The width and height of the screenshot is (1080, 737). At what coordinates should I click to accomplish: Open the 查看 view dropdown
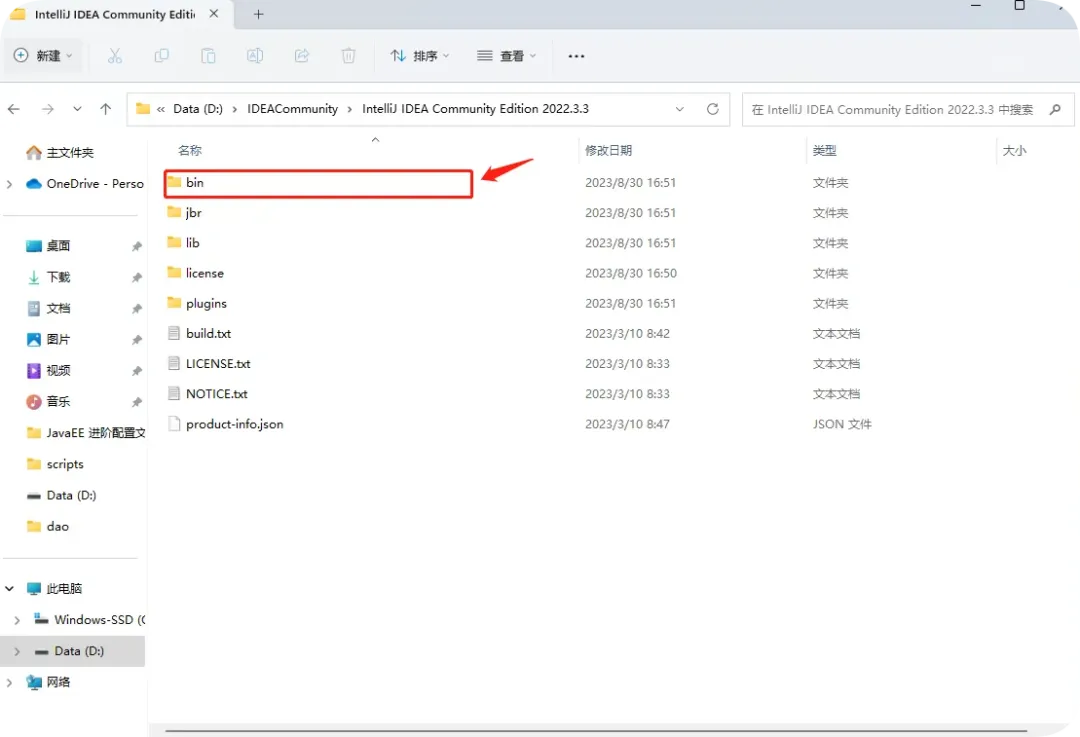[506, 56]
